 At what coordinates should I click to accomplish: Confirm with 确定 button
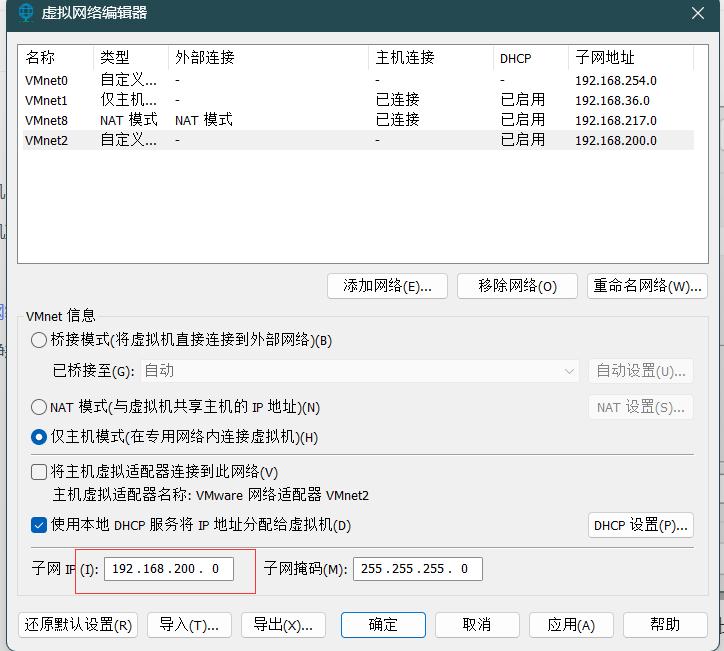(x=383, y=625)
